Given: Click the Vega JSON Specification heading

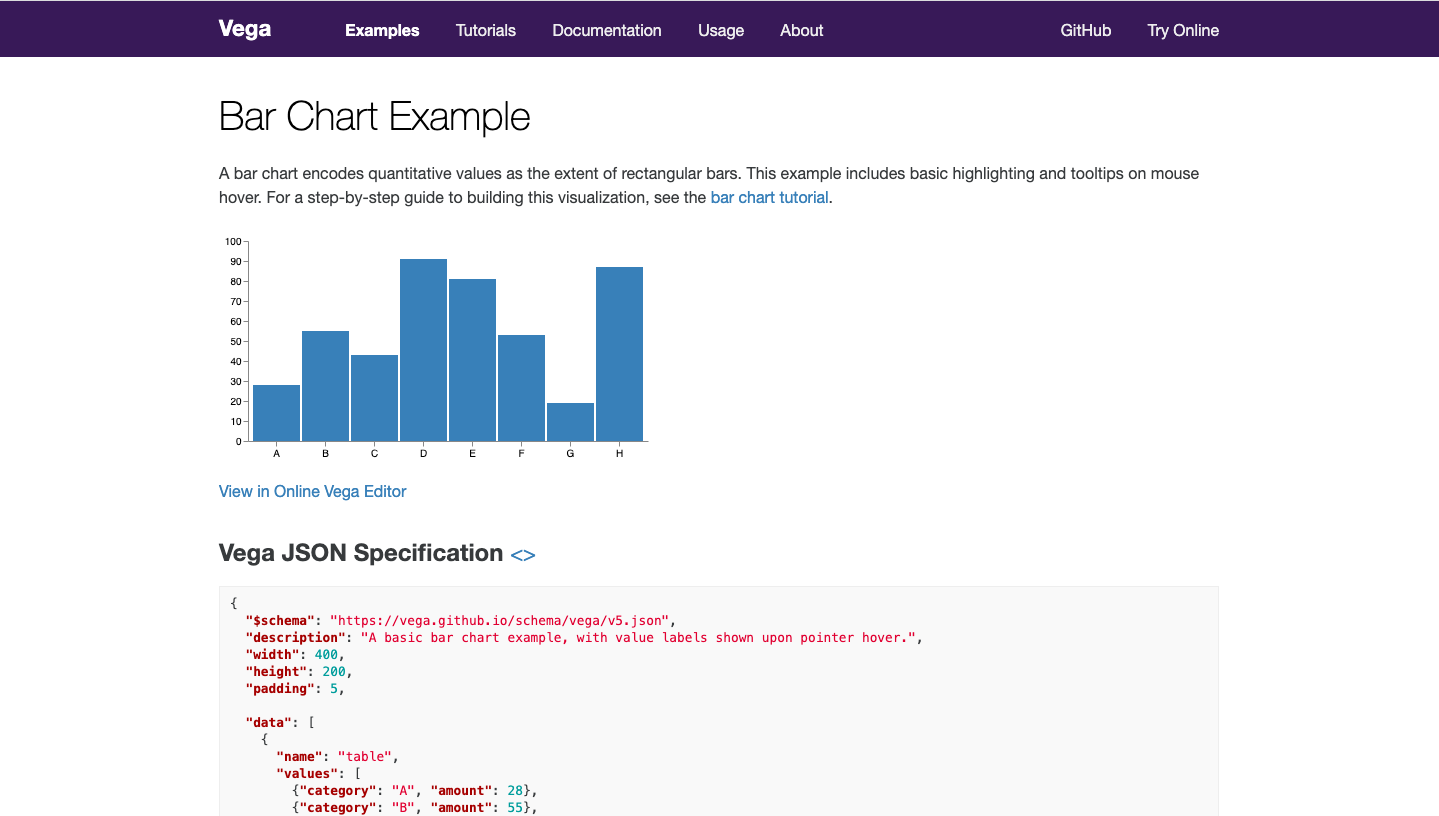Looking at the screenshot, I should click(x=361, y=553).
